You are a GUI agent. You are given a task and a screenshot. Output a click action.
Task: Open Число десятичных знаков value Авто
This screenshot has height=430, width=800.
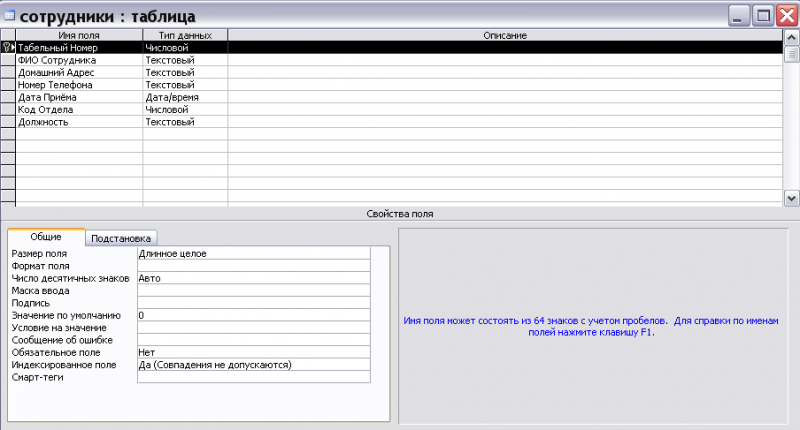254,278
